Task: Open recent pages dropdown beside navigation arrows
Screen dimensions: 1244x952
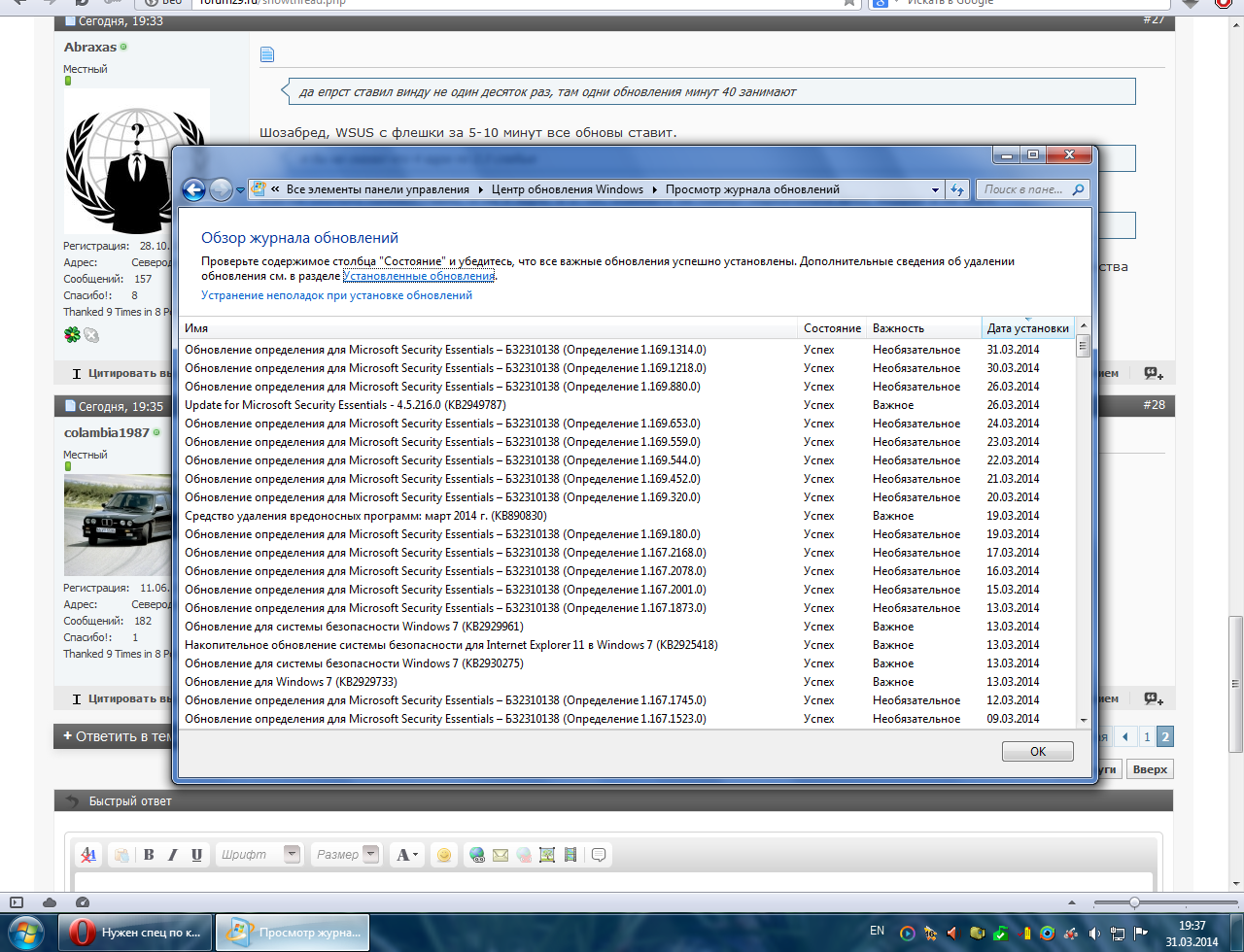Action: [x=240, y=190]
